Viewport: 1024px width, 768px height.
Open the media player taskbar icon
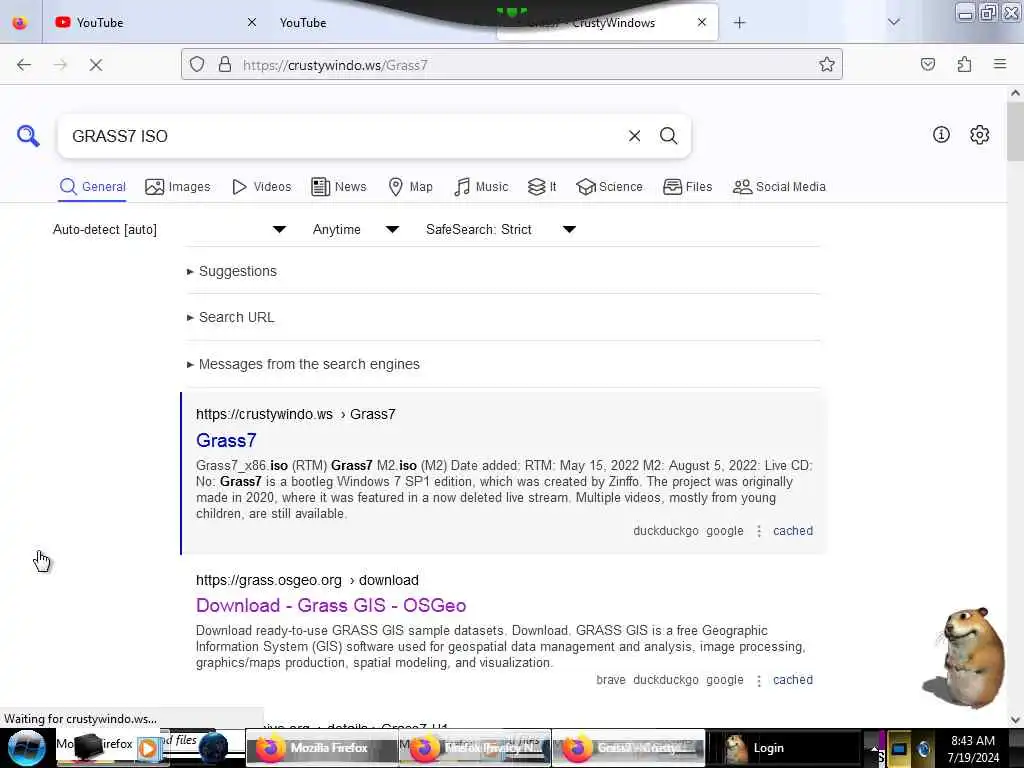148,748
